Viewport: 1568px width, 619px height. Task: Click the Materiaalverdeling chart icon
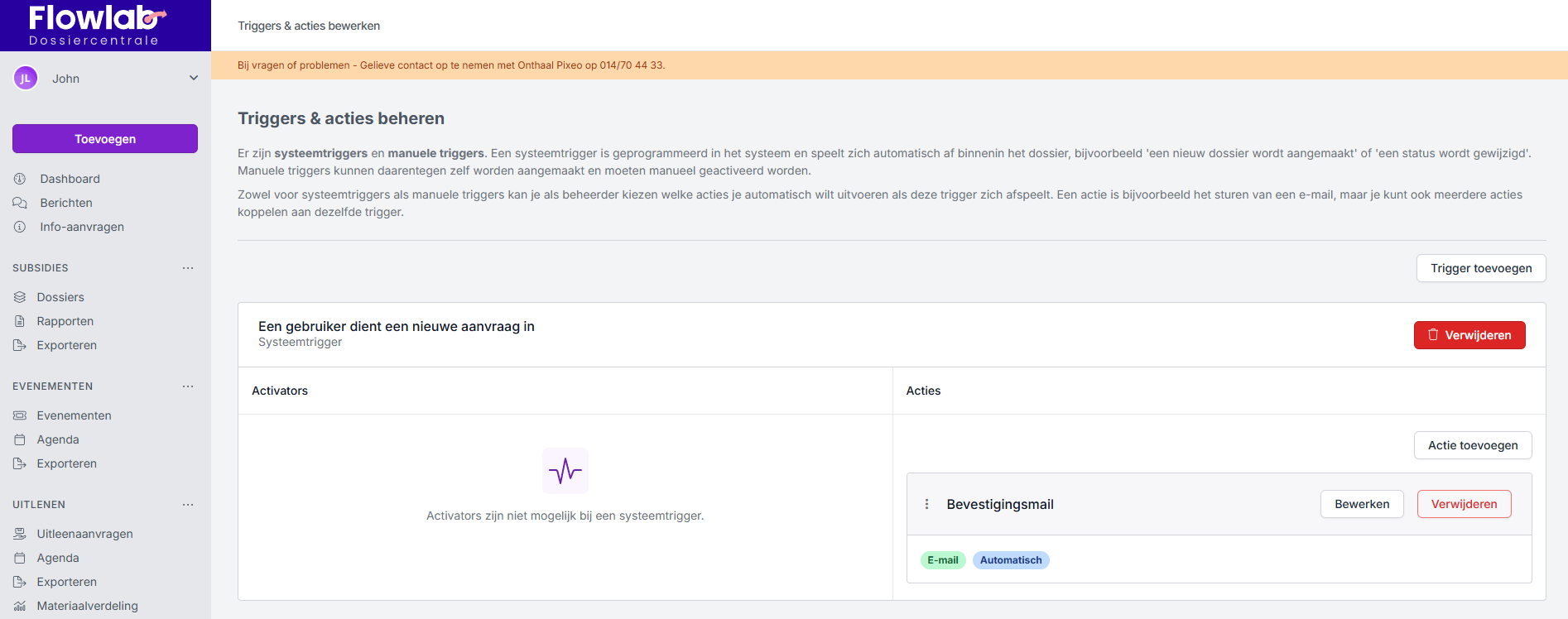(x=20, y=606)
